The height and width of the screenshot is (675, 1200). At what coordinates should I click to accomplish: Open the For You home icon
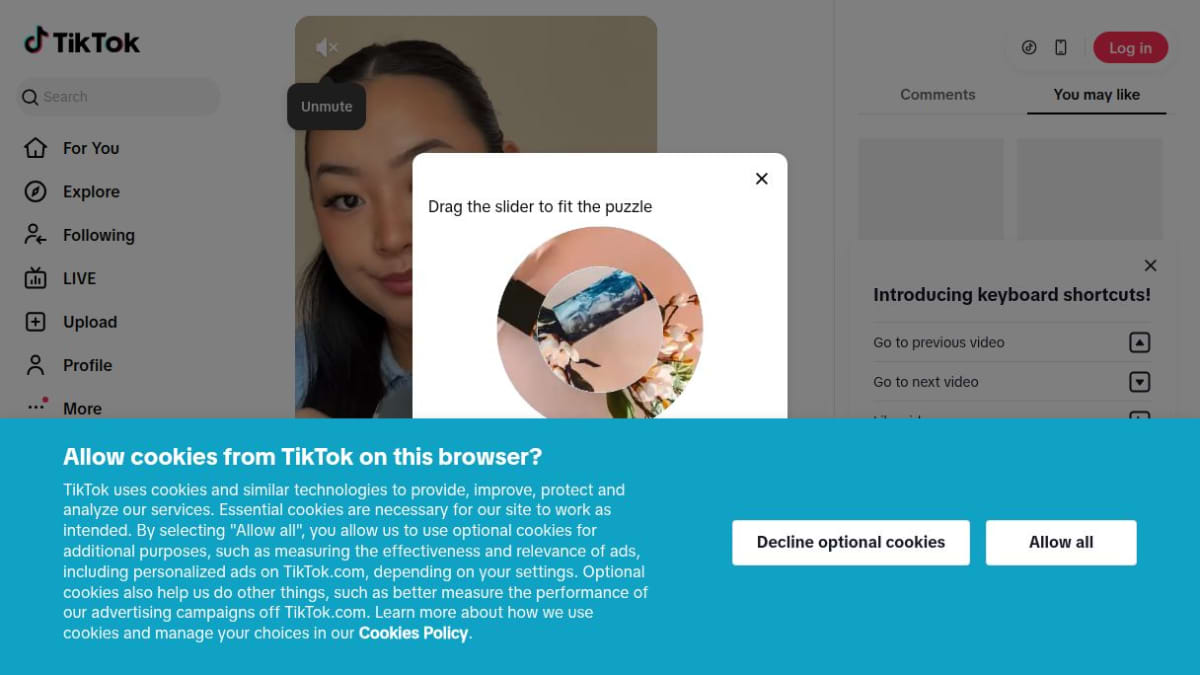36,148
